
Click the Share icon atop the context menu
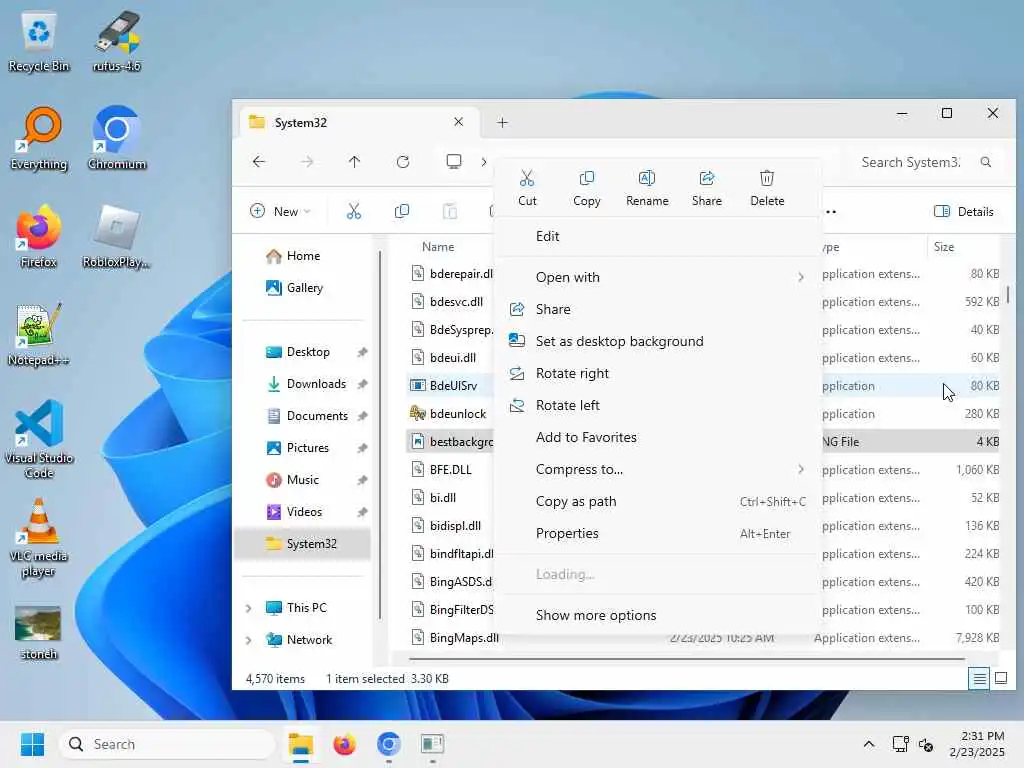(x=707, y=188)
